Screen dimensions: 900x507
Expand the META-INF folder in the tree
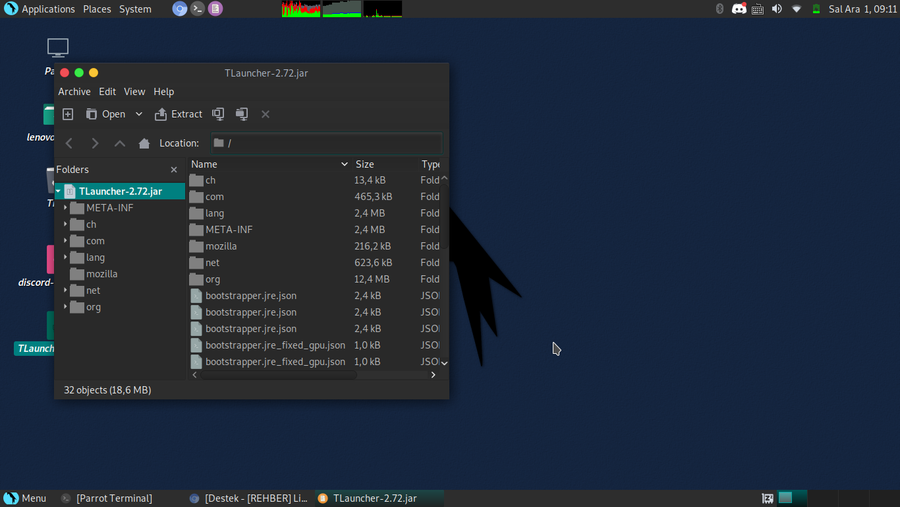click(65, 208)
